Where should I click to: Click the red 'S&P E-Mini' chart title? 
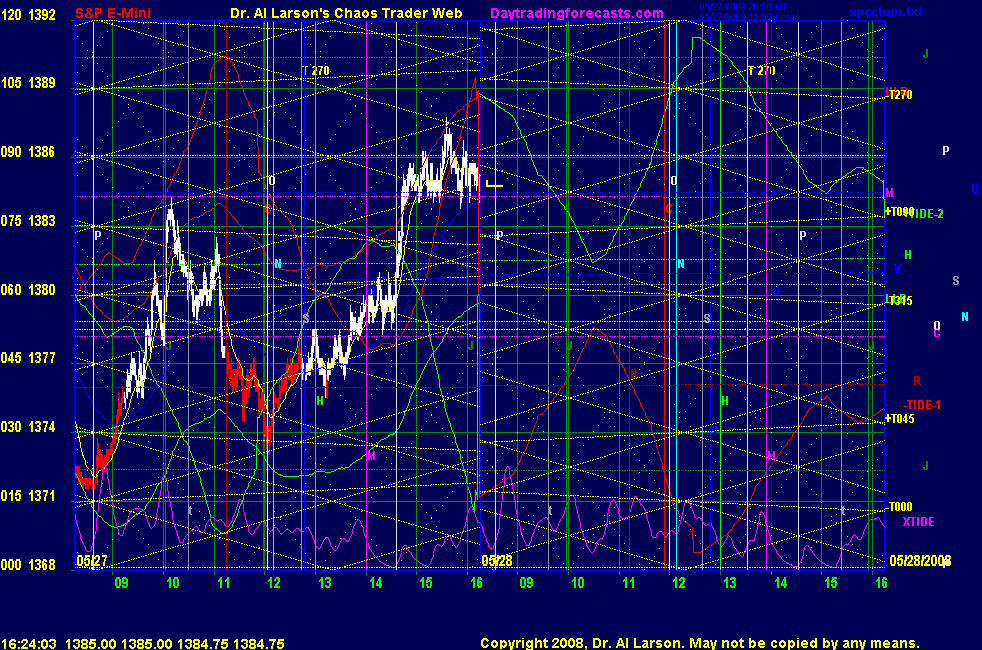tap(113, 13)
